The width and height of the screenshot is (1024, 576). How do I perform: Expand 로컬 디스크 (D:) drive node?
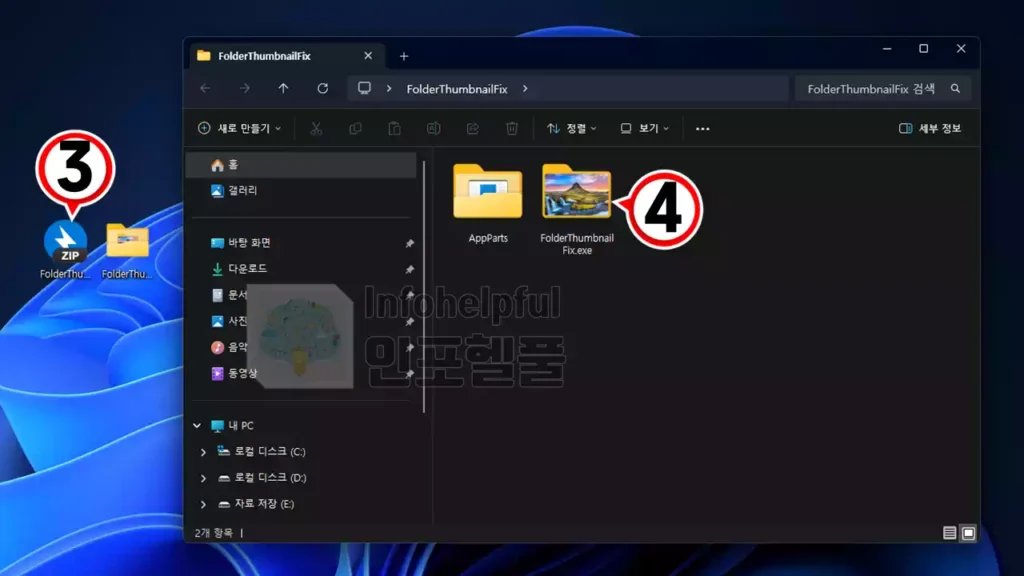click(x=203, y=478)
